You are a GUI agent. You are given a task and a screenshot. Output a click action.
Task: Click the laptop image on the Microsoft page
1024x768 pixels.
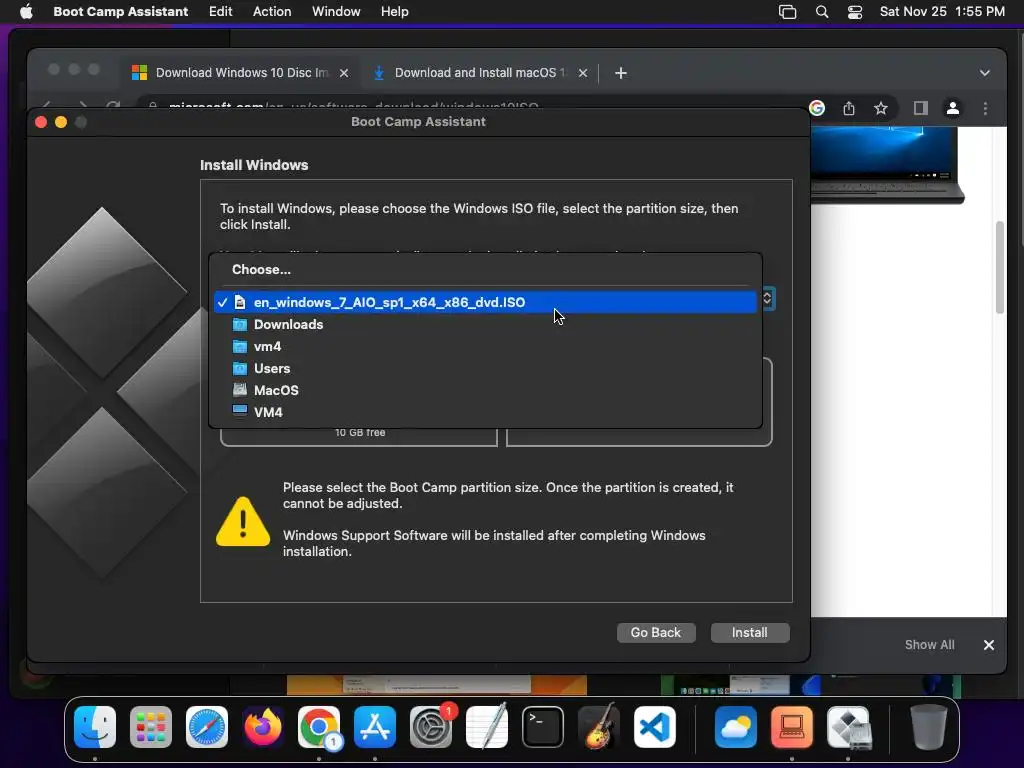click(x=887, y=165)
